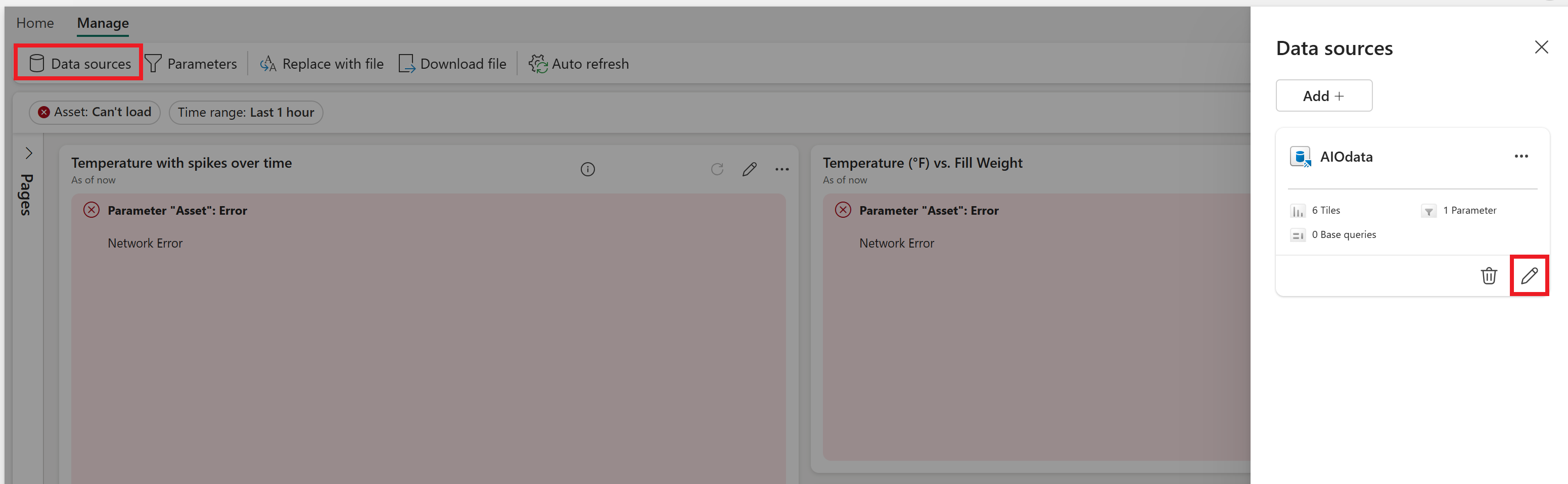Open more options for AIOdata
The width and height of the screenshot is (1568, 484).
[x=1521, y=156]
